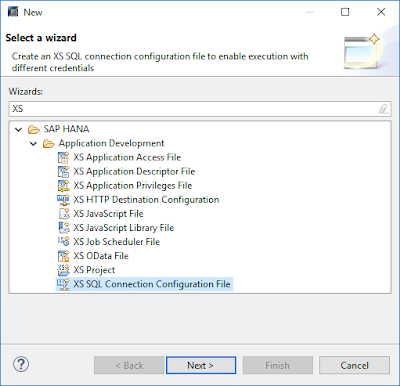This screenshot has height=386, width=400.
Task: Choose XS JavaScript Library File wizard
Action: (x=124, y=227)
